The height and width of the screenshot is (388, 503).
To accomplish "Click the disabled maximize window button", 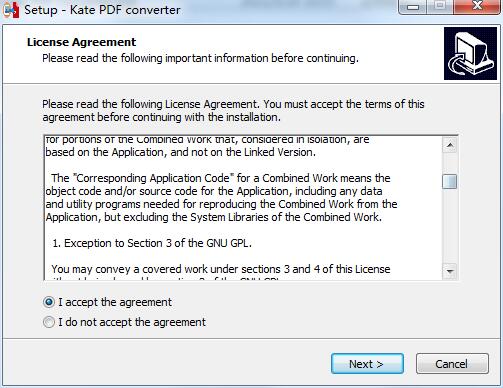I will pos(440,7).
